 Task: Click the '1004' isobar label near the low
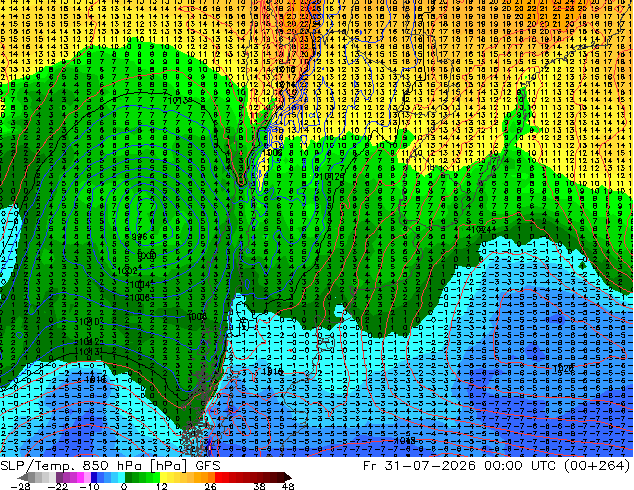140,285
